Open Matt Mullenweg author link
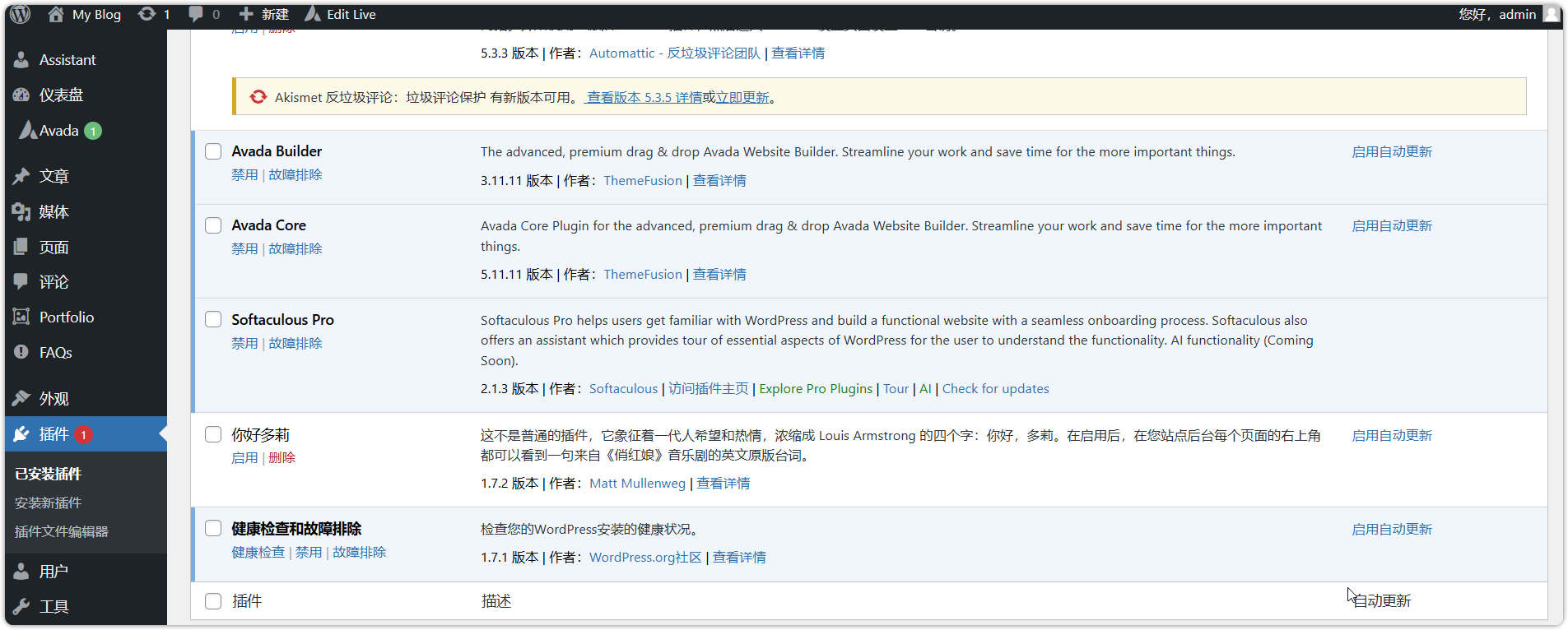Image resolution: width=1568 pixels, height=630 pixels. (x=637, y=483)
